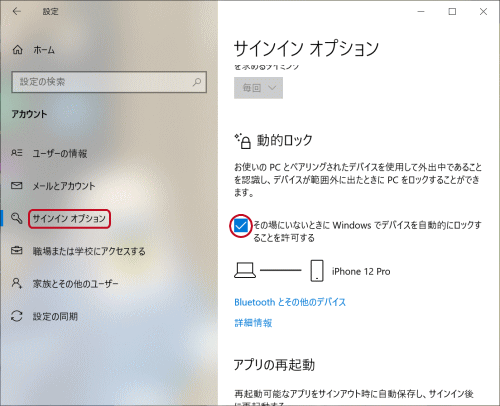Uncheck the dynamic lock auto-lock checkbox
This screenshot has width=500, height=406.
pyautogui.click(x=240, y=226)
